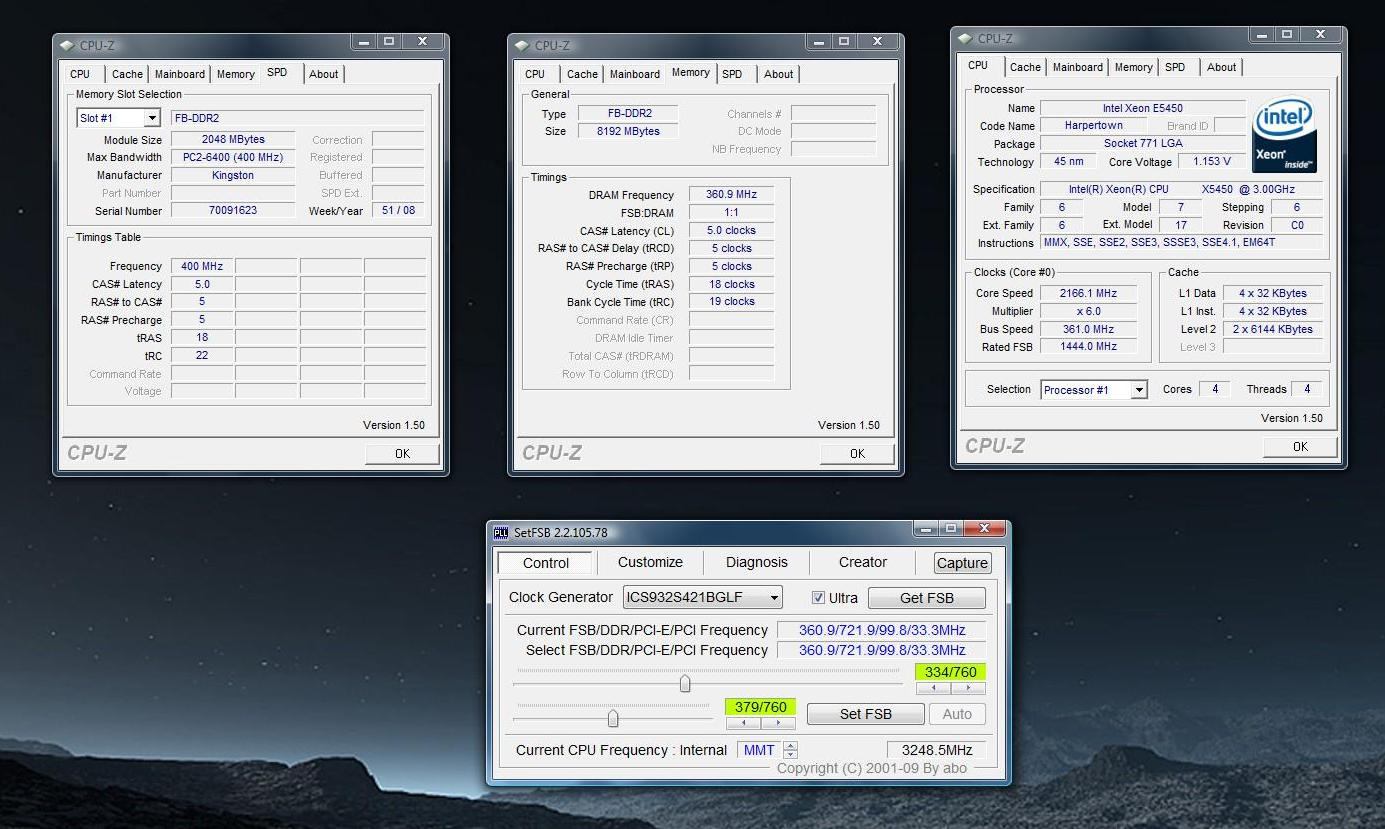The image size is (1385, 829).
Task: Click OK in the CPU-Z SPD window
Action: coord(402,453)
